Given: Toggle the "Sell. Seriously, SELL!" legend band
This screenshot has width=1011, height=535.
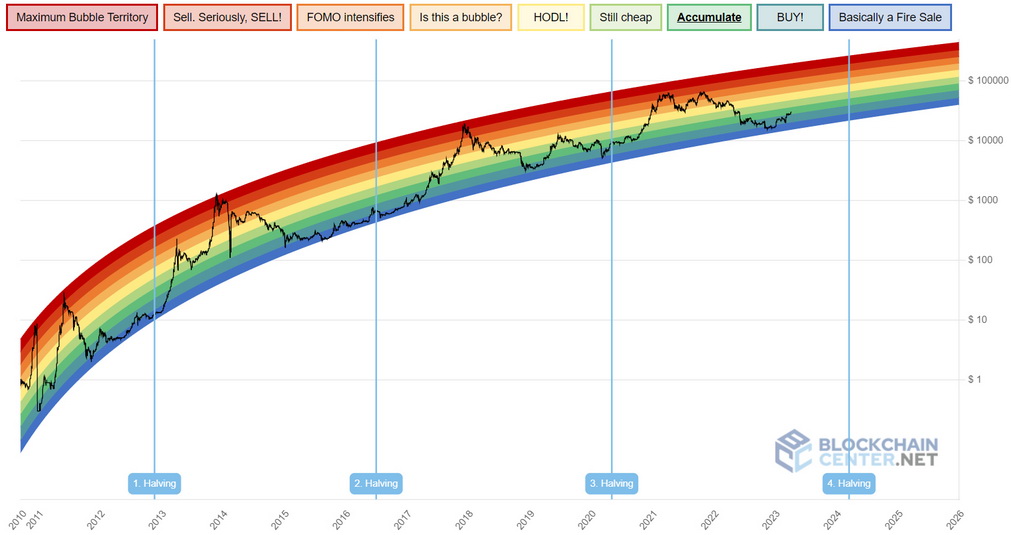Looking at the screenshot, I should pos(227,18).
